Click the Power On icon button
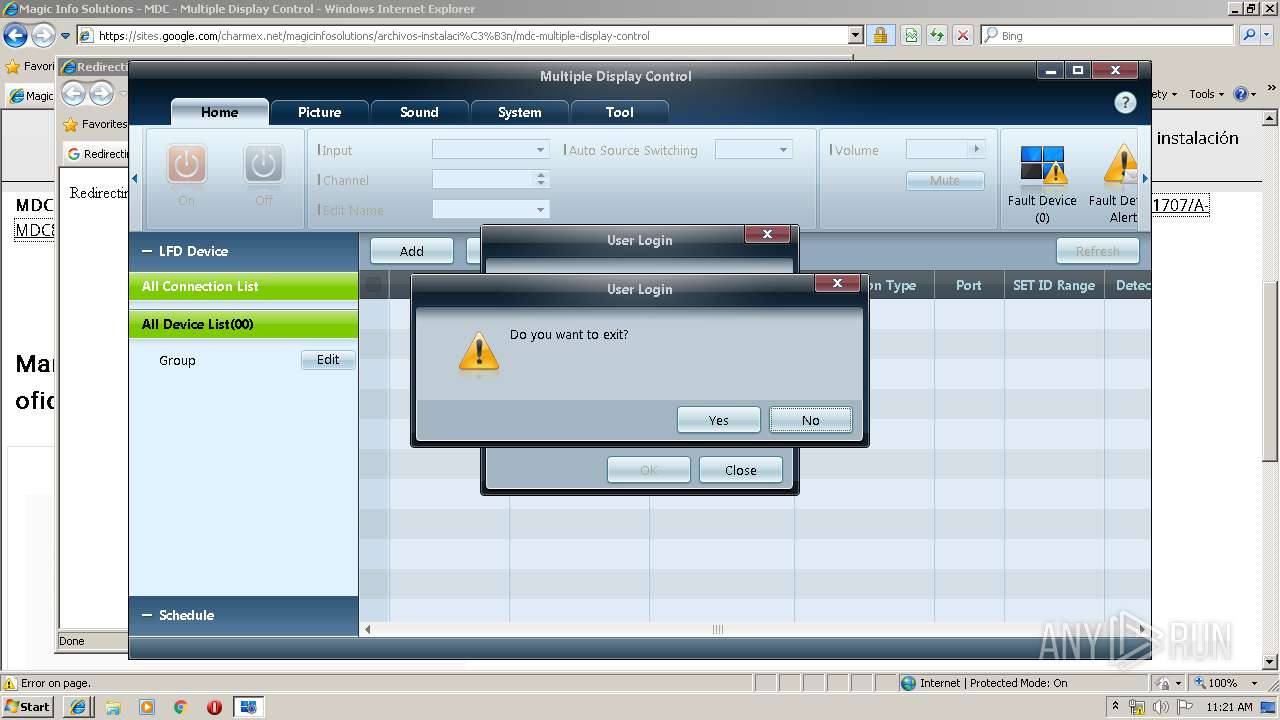1280x720 pixels. pyautogui.click(x=187, y=165)
